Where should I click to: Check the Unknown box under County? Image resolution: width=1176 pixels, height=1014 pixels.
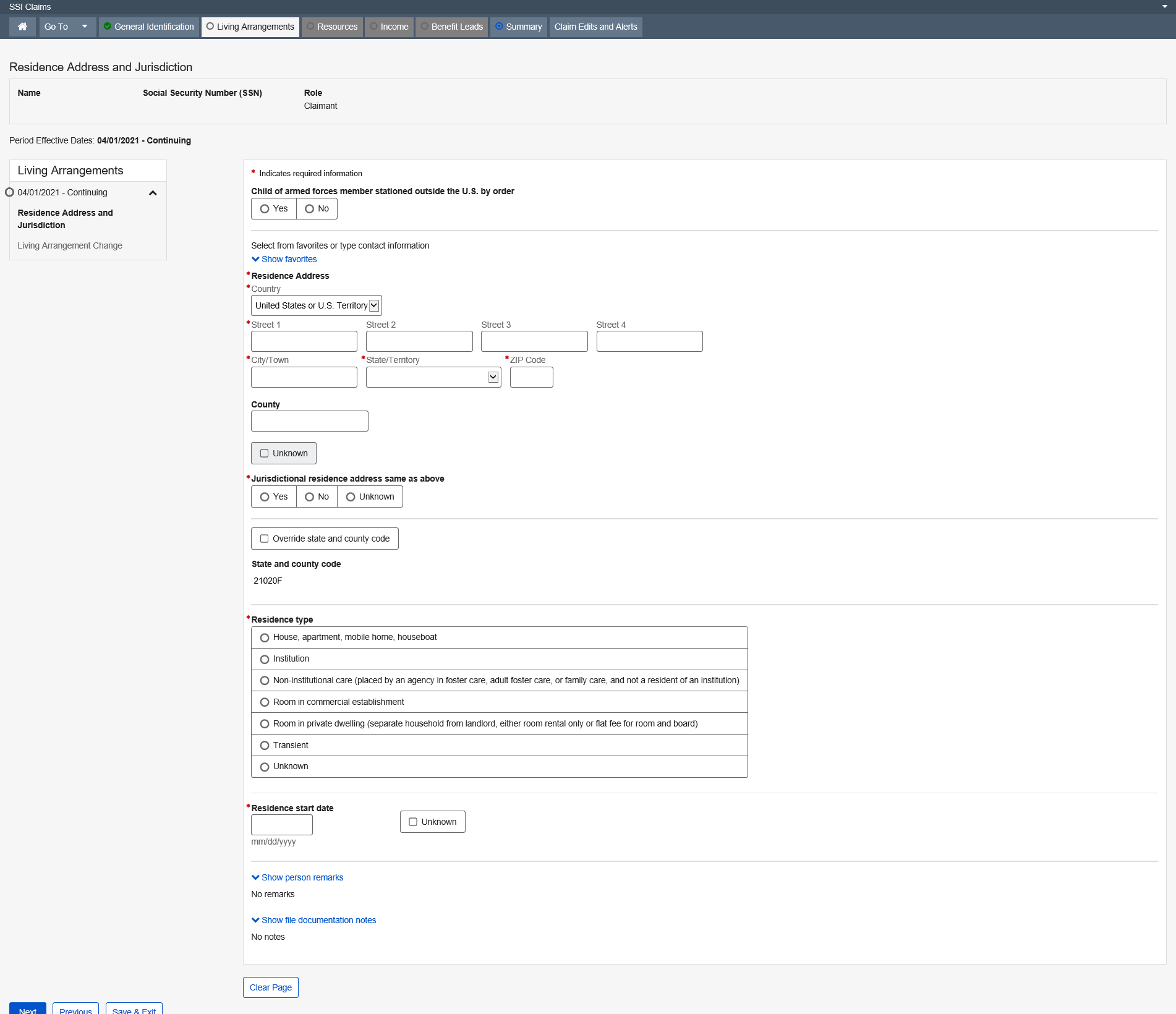click(x=265, y=453)
